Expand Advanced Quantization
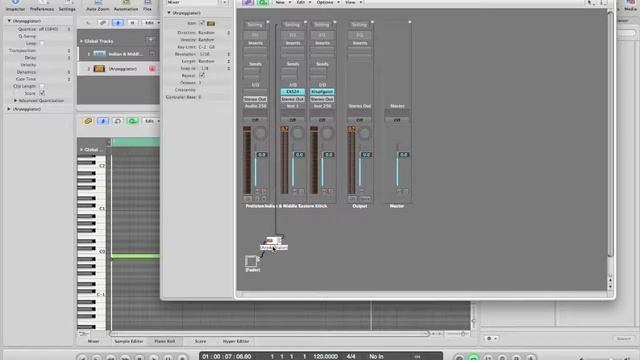640x360 pixels. click(16, 100)
